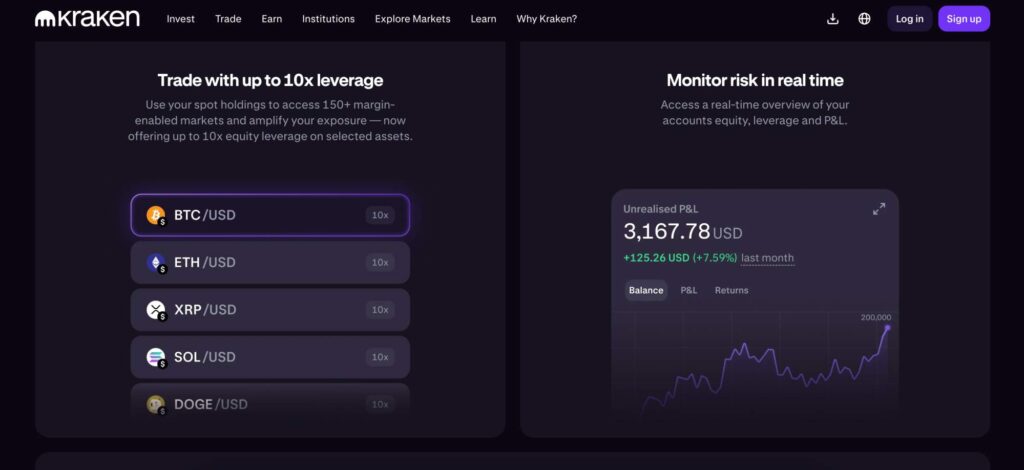This screenshot has width=1024, height=470.
Task: Click the Sign up button
Action: pos(964,19)
